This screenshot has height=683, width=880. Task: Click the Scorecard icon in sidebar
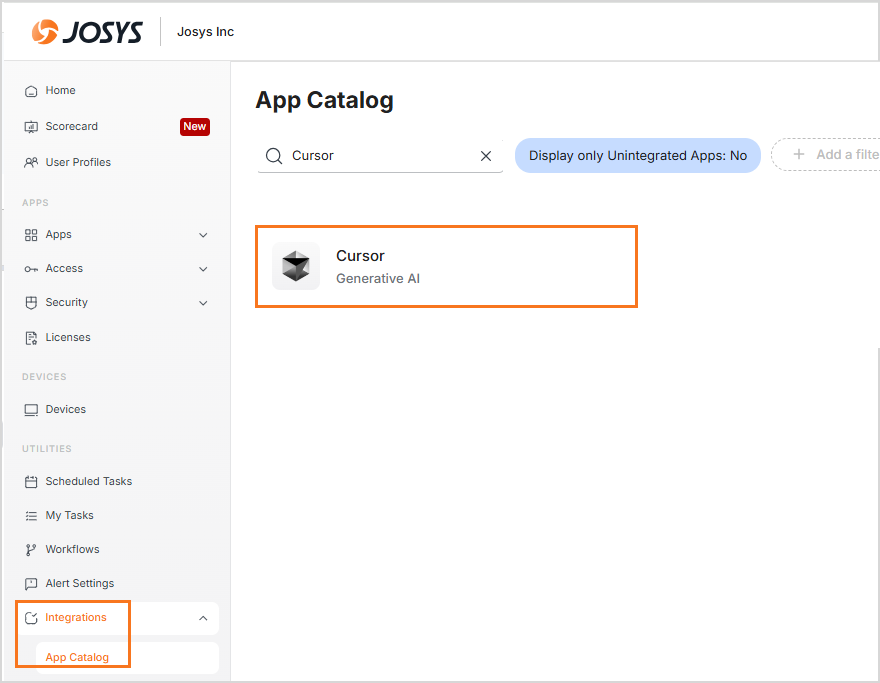click(31, 127)
